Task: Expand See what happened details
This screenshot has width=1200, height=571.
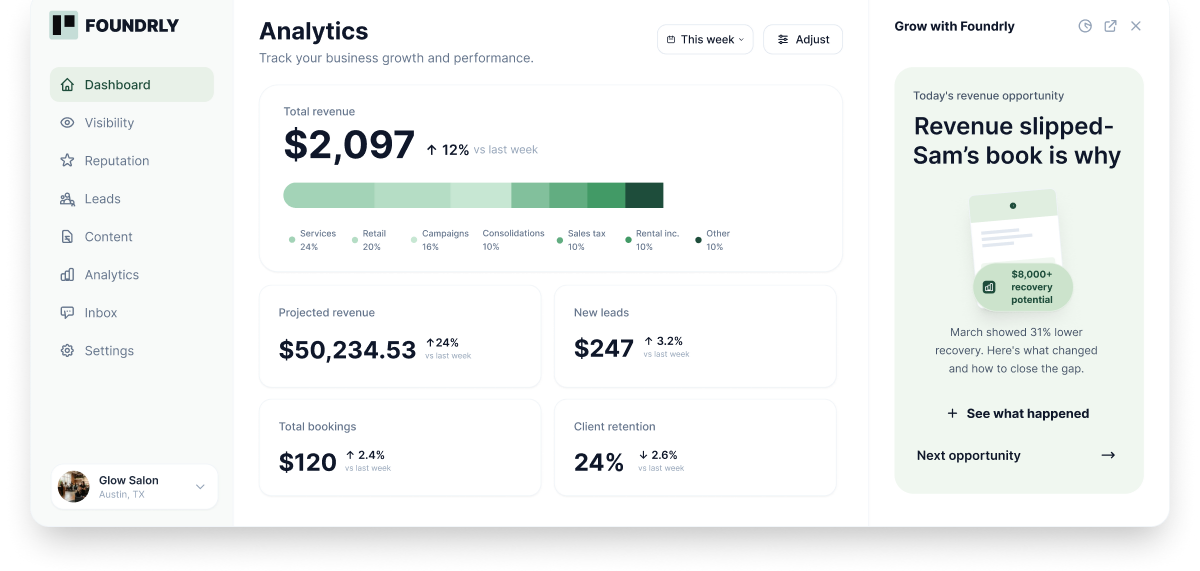Action: click(x=1018, y=413)
